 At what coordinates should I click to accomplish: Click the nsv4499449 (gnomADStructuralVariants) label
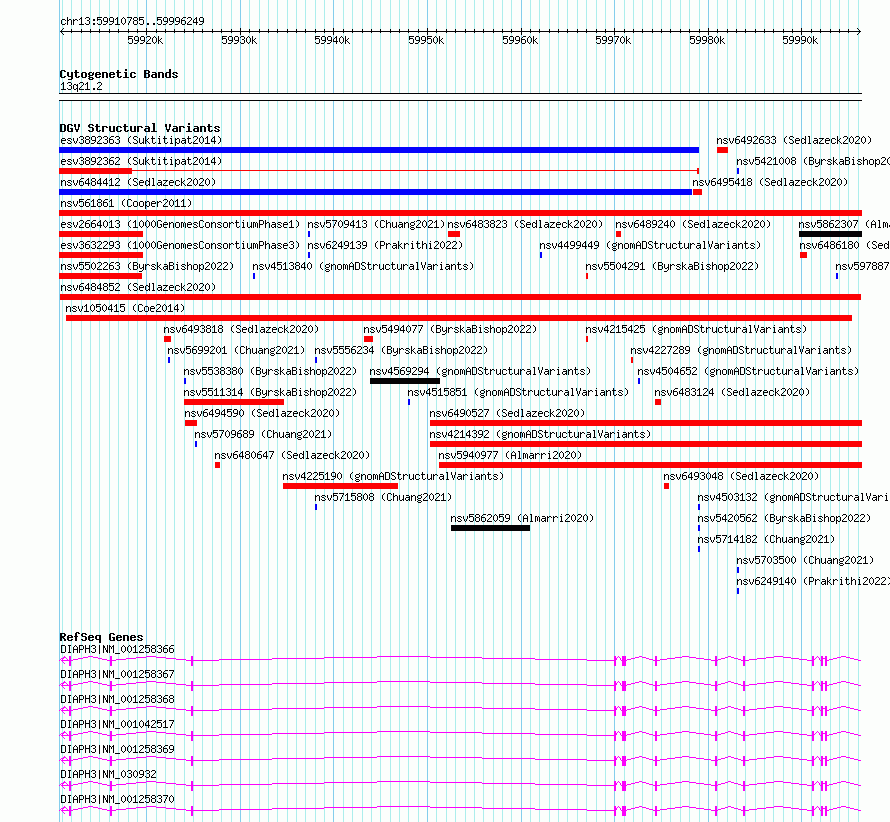point(650,245)
